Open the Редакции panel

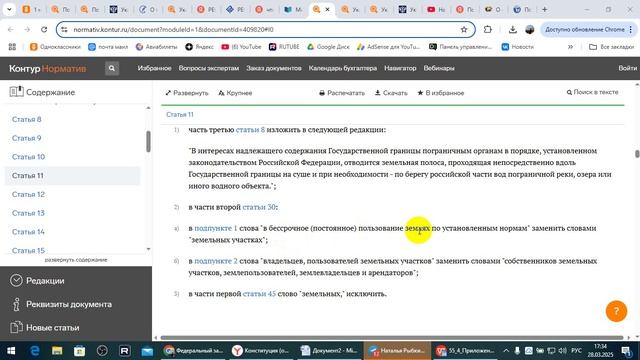[x=38, y=281]
